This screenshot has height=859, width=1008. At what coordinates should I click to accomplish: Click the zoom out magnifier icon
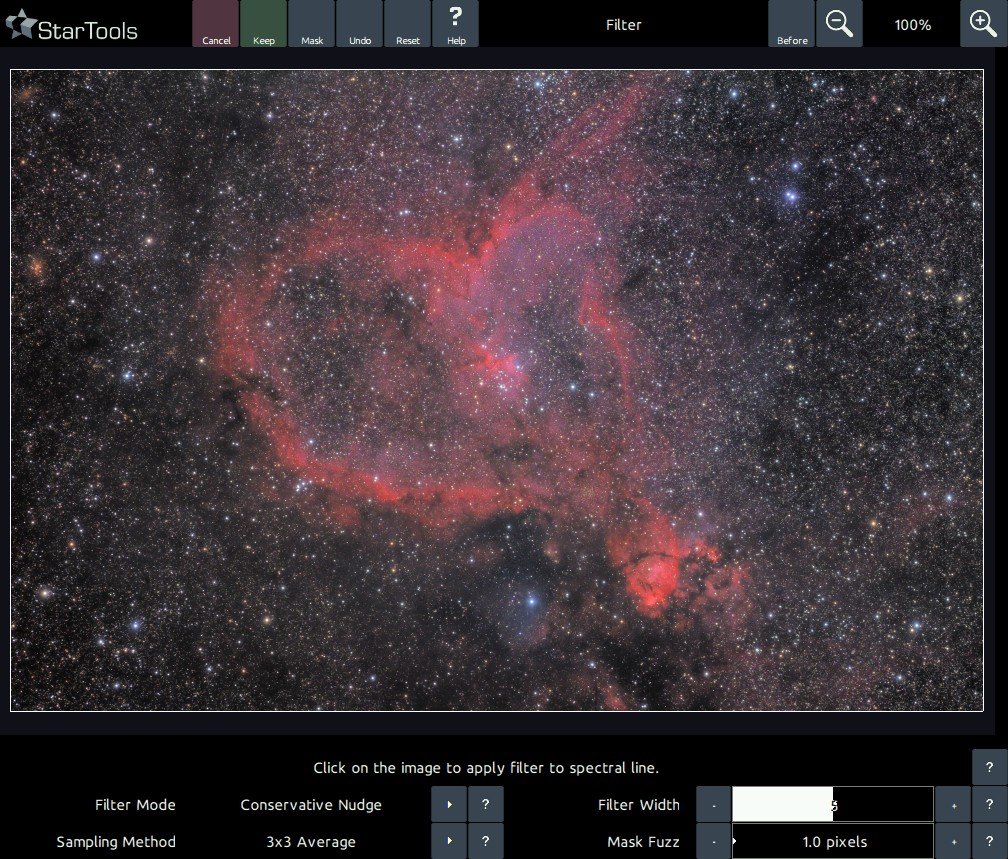coord(839,24)
